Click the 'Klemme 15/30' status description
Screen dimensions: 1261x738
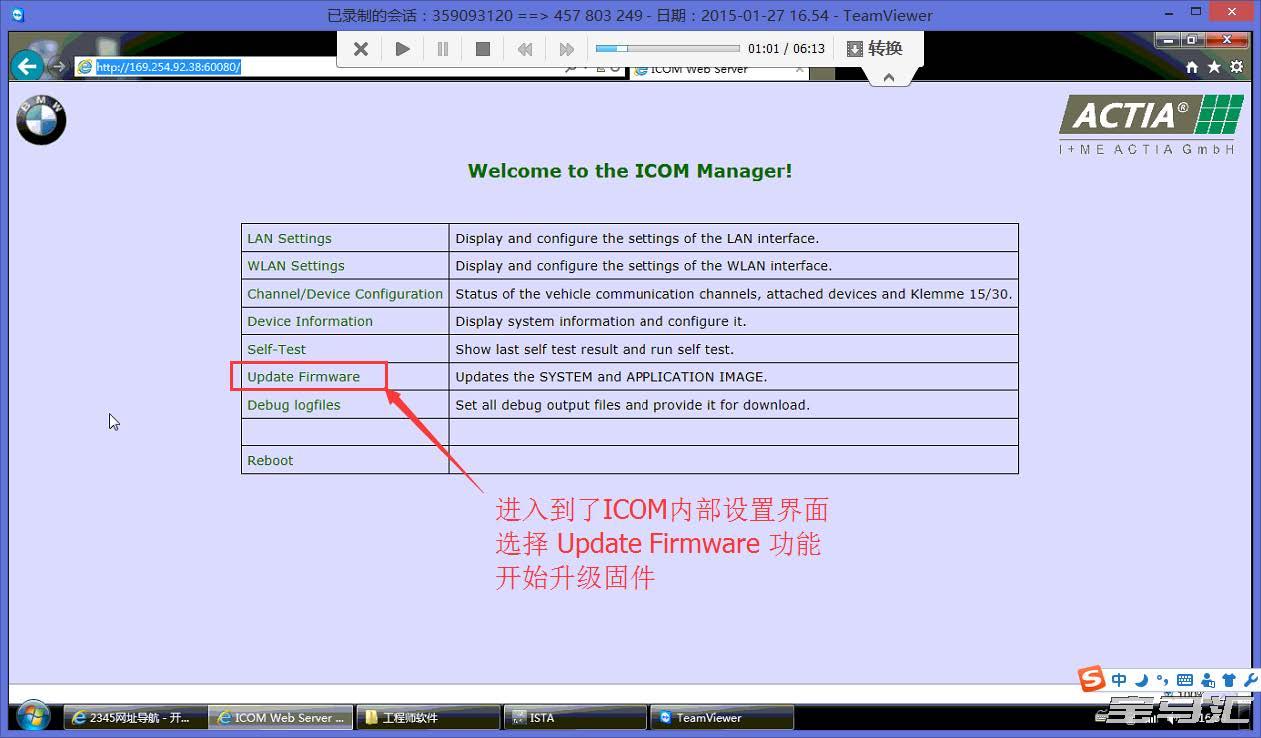734,294
